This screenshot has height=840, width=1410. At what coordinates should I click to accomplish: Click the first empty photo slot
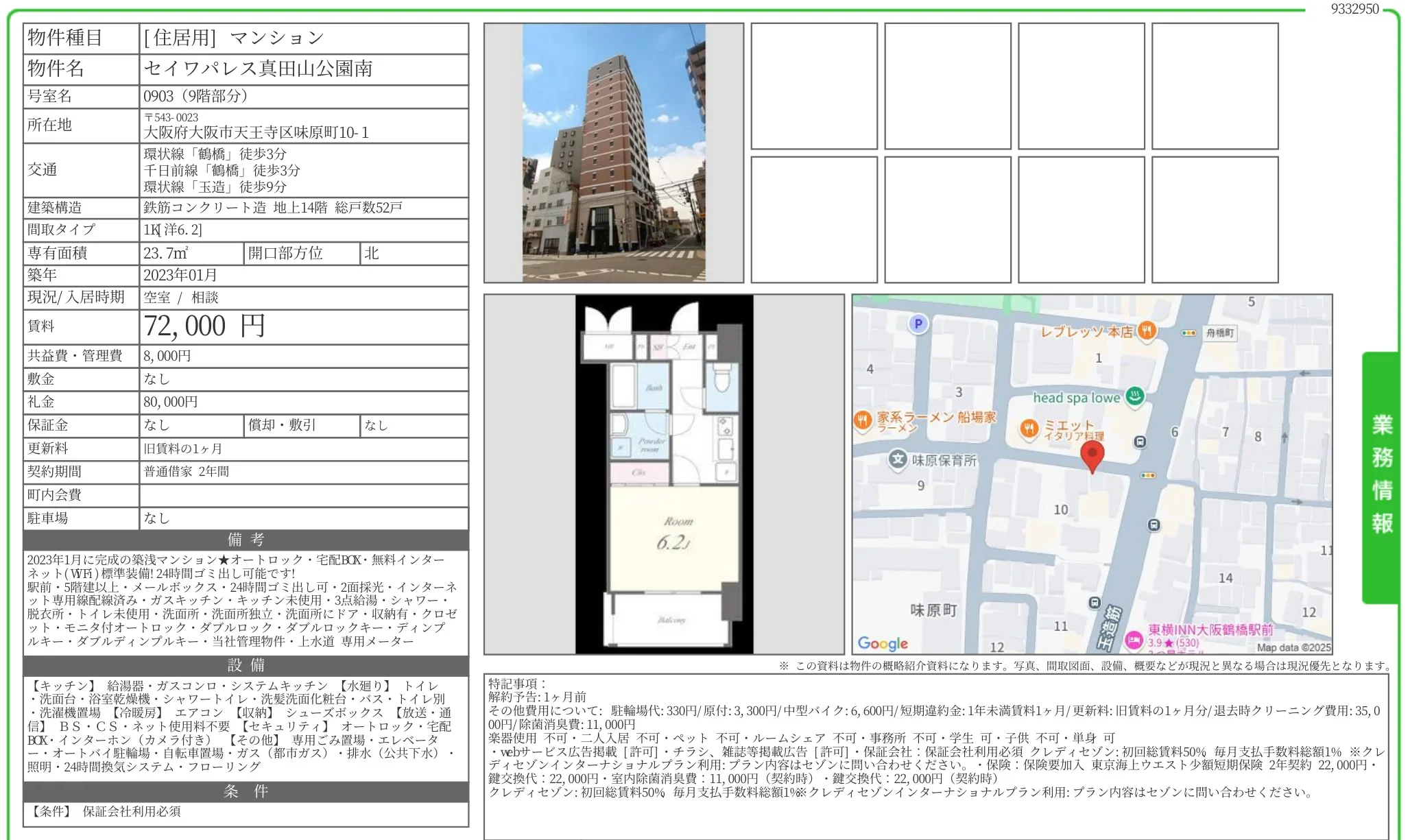pyautogui.click(x=813, y=86)
